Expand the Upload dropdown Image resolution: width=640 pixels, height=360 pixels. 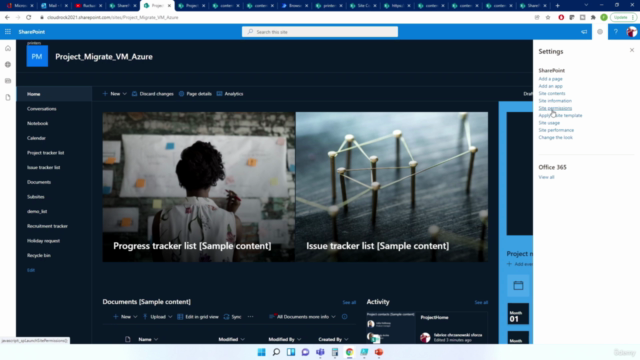click(157, 317)
